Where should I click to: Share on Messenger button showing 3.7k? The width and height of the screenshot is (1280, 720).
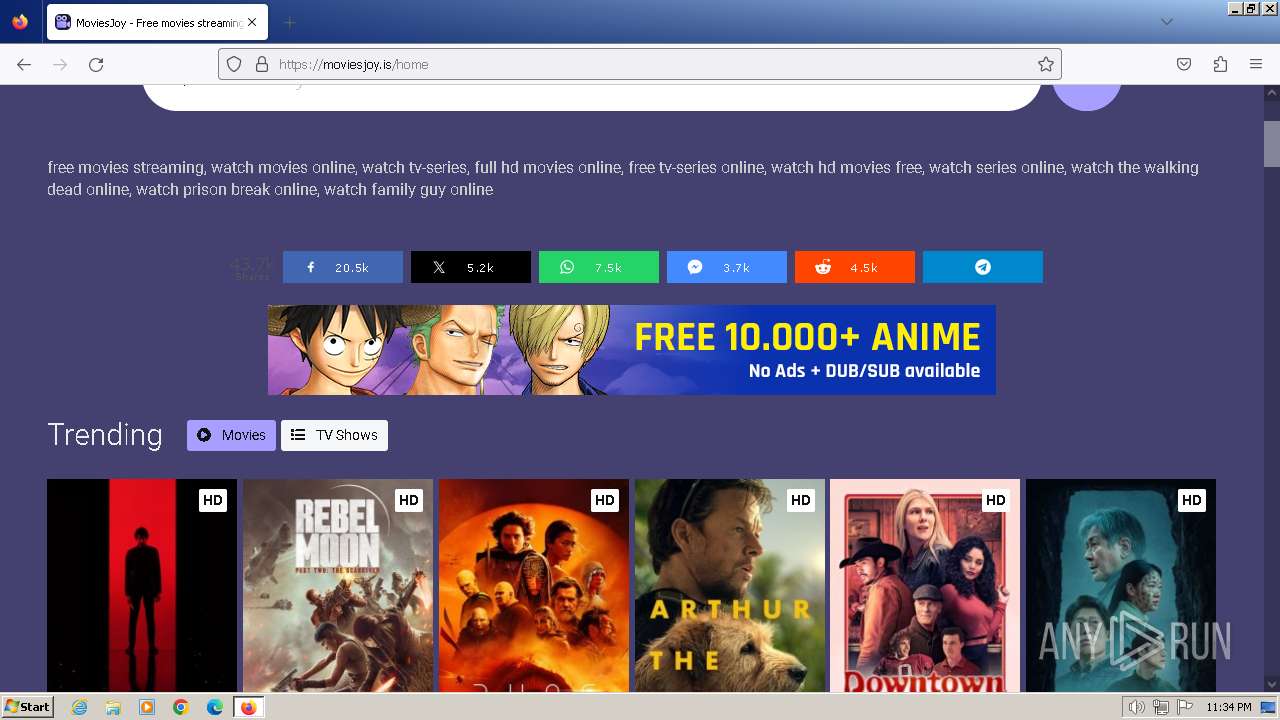pos(727,267)
